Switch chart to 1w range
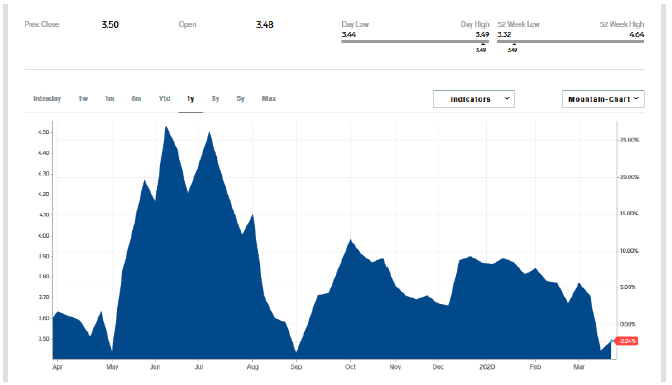This screenshot has height=385, width=672. [83, 99]
